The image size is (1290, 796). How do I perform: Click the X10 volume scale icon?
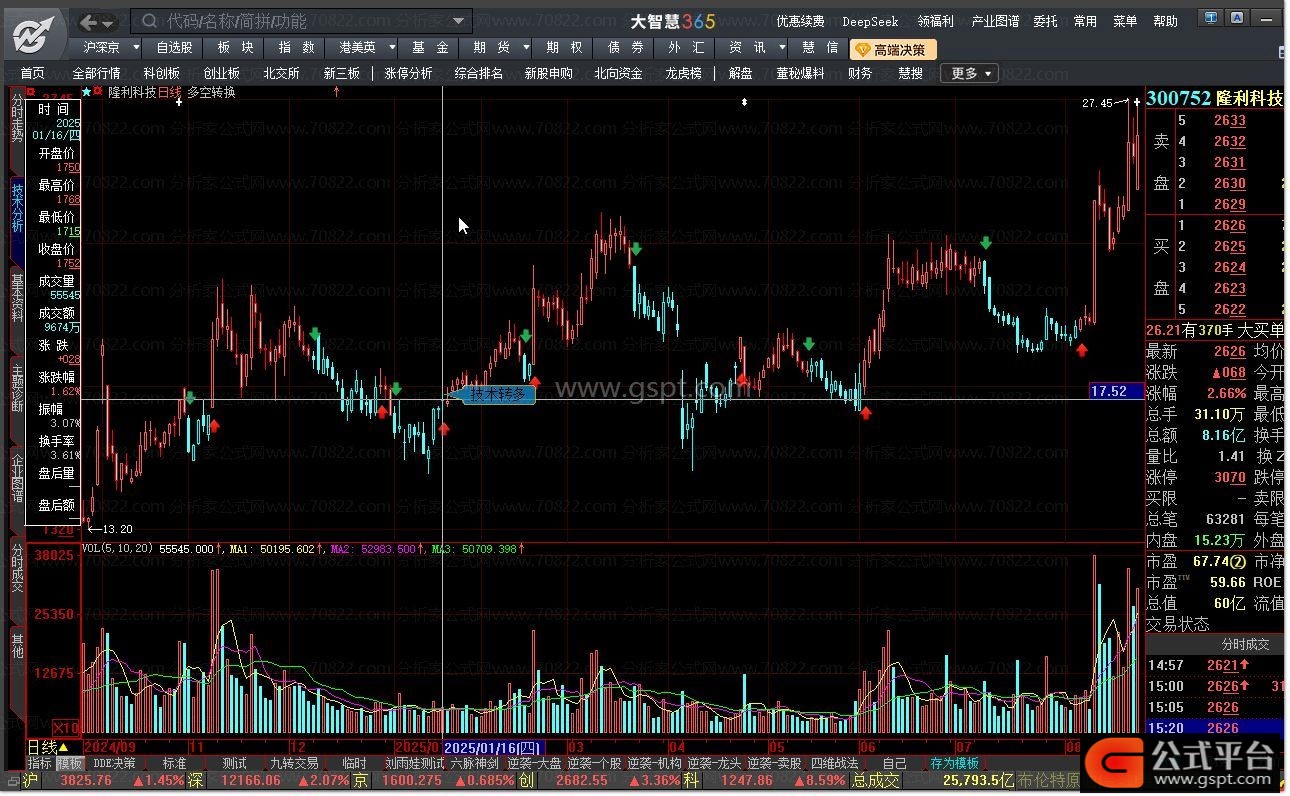tap(66, 727)
